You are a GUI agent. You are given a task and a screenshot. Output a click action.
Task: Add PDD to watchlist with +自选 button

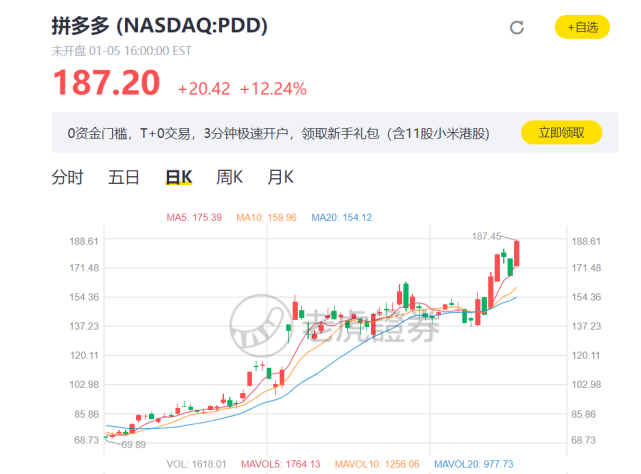coord(582,27)
